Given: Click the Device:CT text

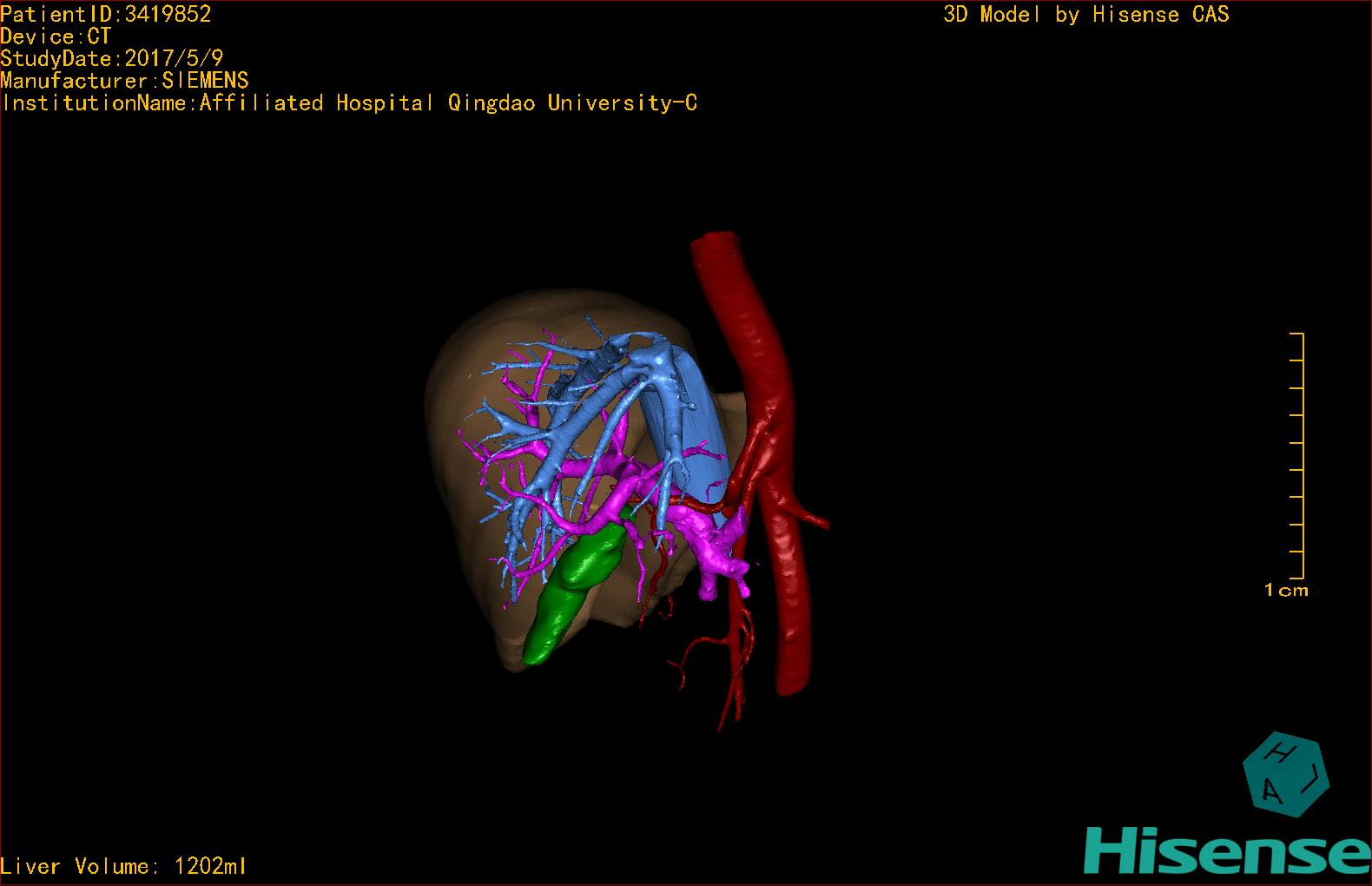Looking at the screenshot, I should (x=56, y=36).
